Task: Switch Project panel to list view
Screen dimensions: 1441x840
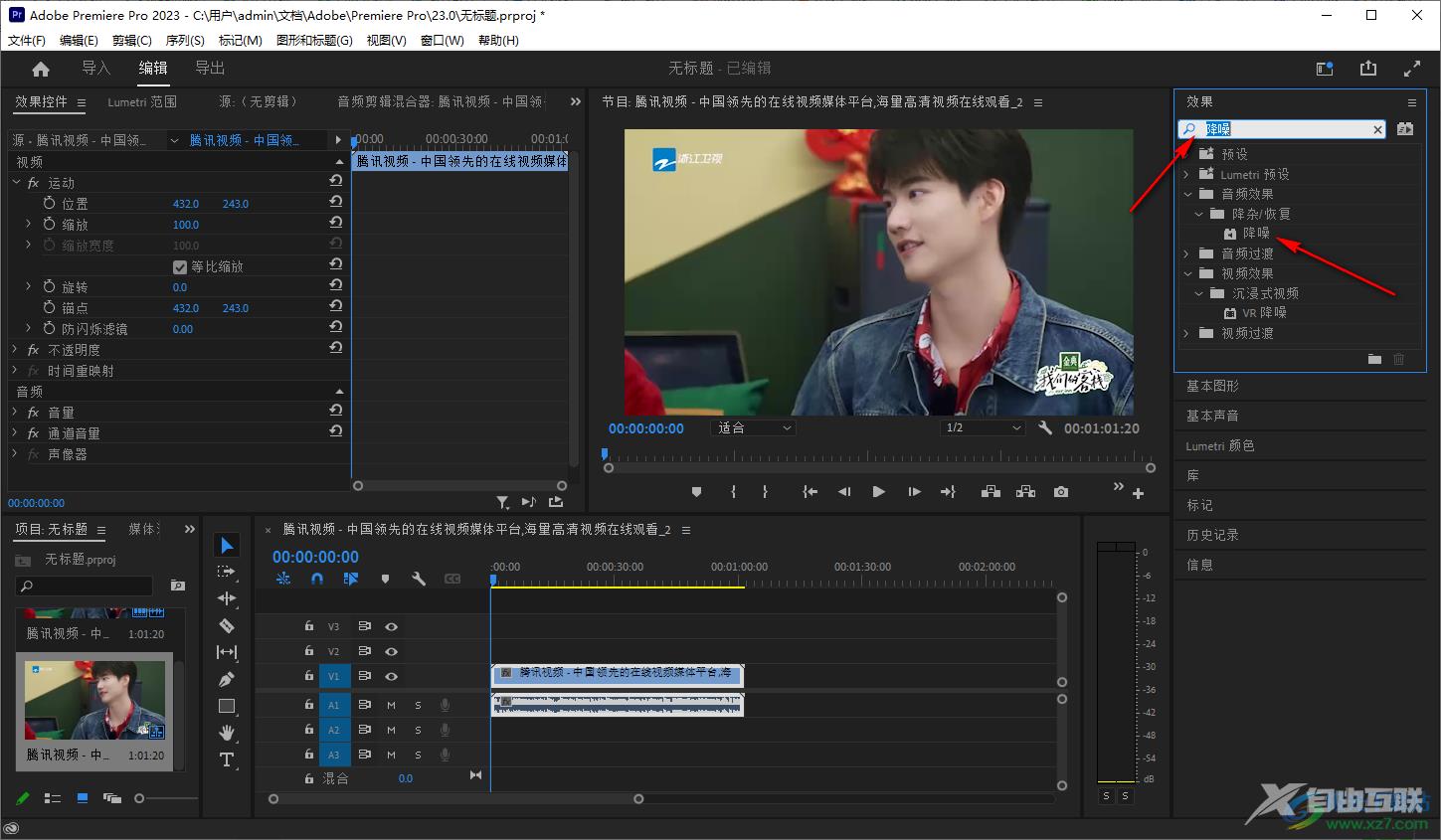Action: coord(53,798)
